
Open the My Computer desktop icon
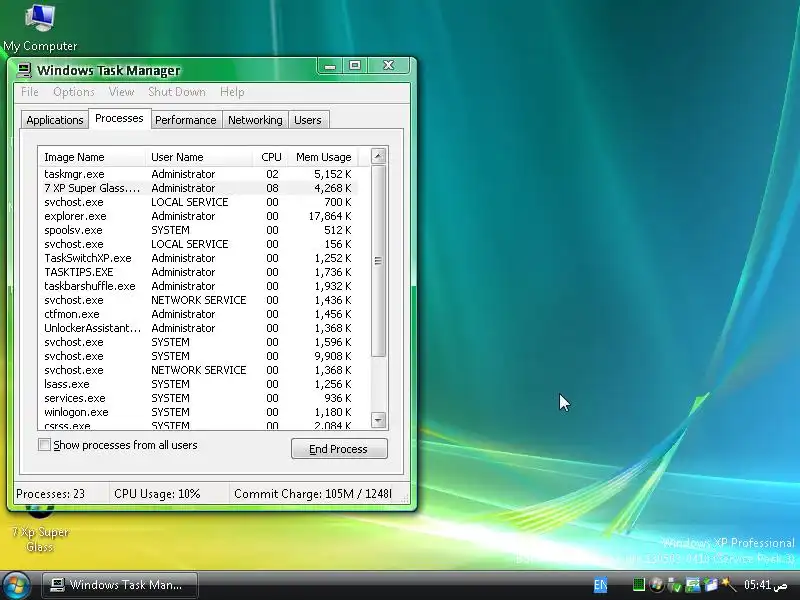pos(40,28)
